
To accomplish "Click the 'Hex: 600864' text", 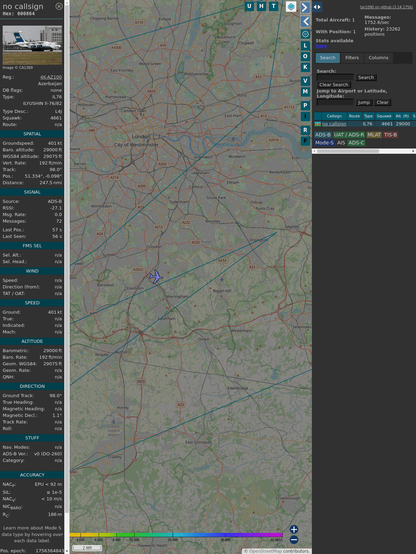I will click(19, 14).
